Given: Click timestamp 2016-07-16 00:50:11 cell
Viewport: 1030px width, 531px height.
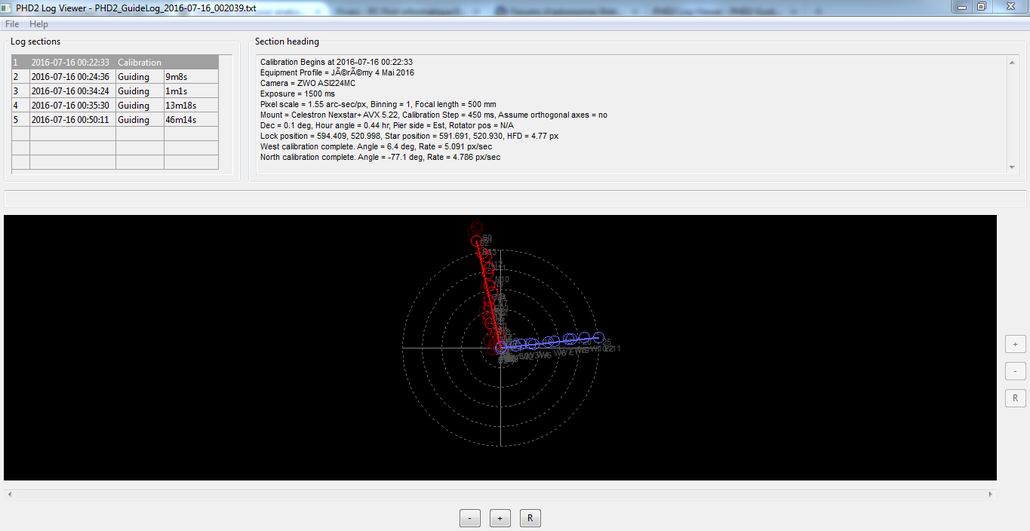Looking at the screenshot, I should 72,120.
